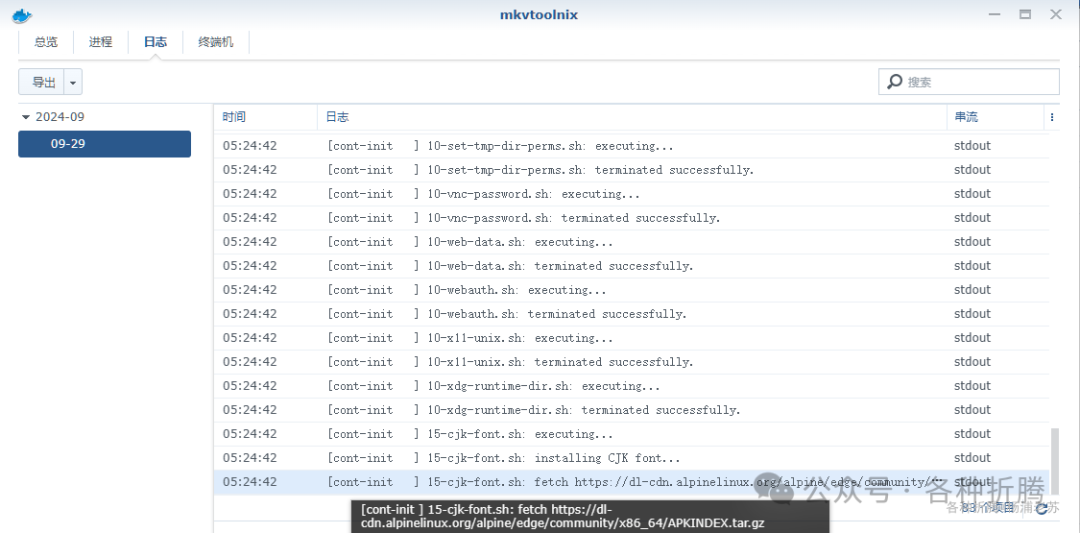Select row 10-x11-unix.sh: executing...
The image size is (1080, 533).
pos(631,338)
